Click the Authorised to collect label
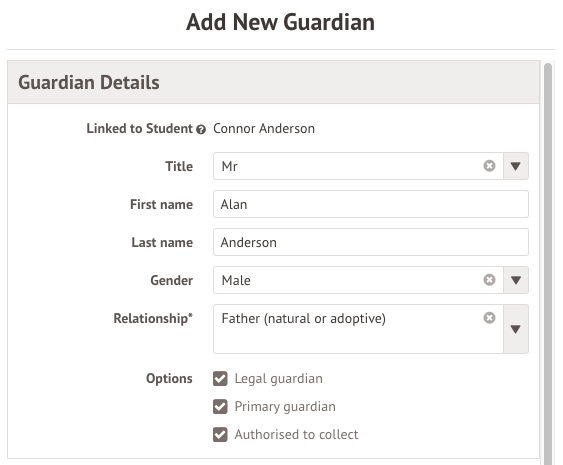Screen dimensions: 563x465 (x=296, y=434)
